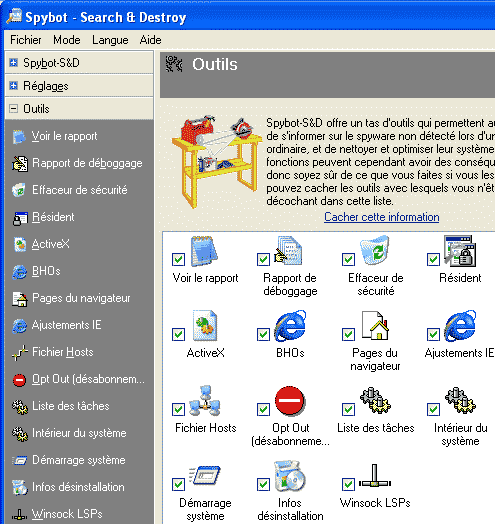Click the large BHOs Internet Explorer icon

point(290,326)
